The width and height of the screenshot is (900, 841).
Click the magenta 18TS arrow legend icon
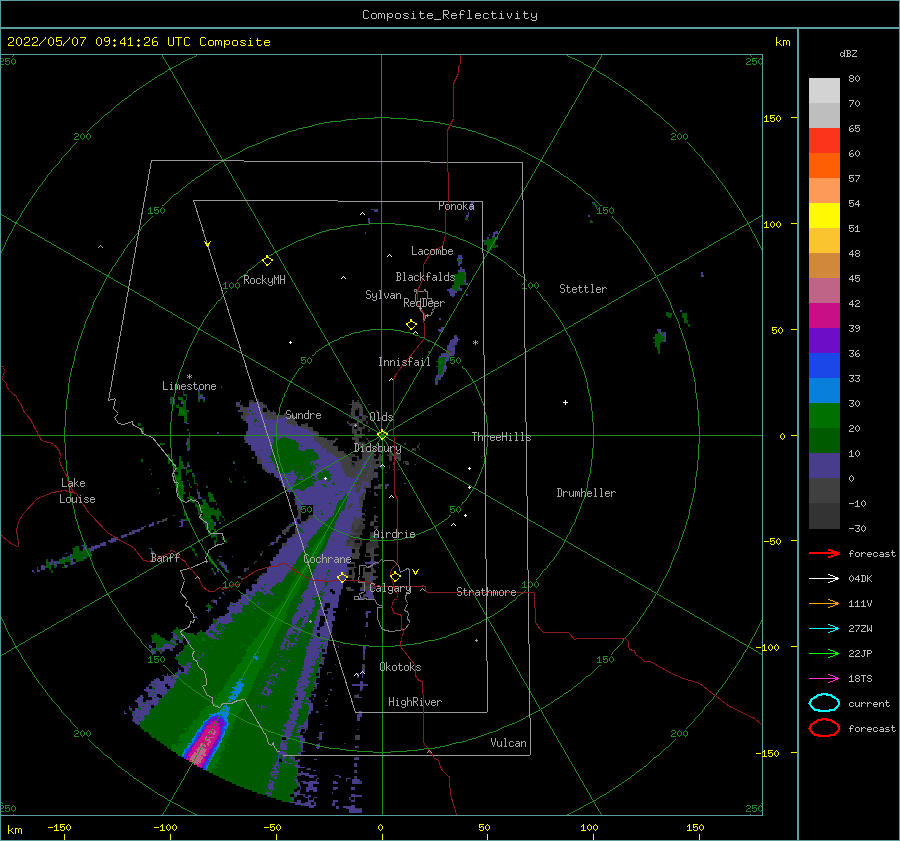(x=824, y=678)
